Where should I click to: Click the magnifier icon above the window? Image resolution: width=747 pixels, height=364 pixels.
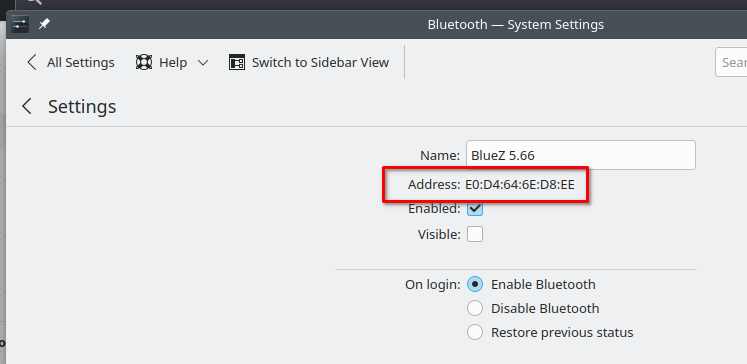point(35,2)
